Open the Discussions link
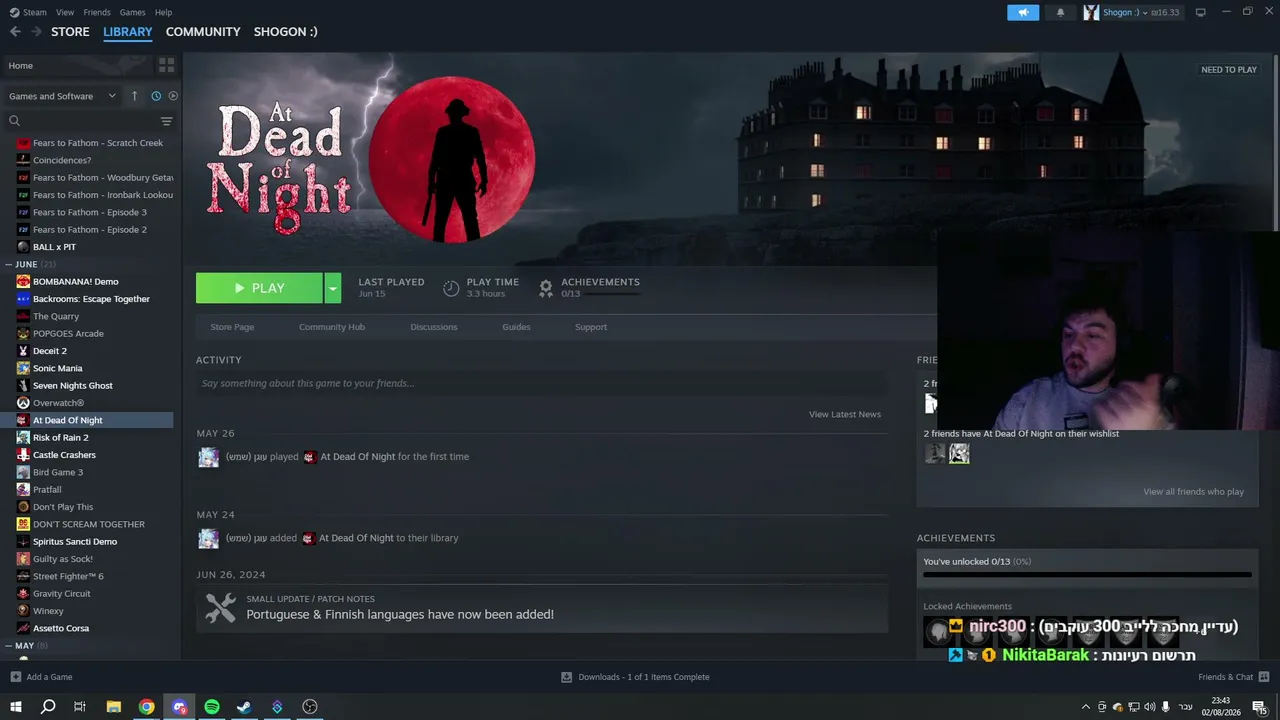This screenshot has width=1280, height=720. [x=433, y=327]
